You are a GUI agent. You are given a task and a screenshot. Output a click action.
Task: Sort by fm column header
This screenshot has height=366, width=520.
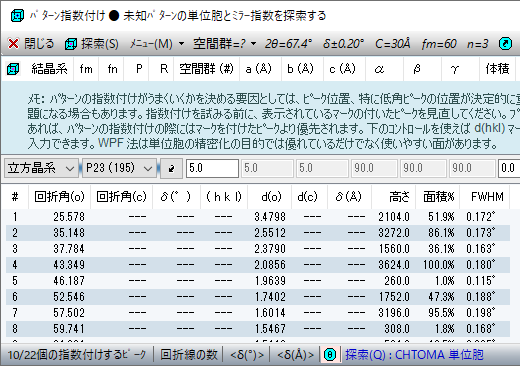86,69
